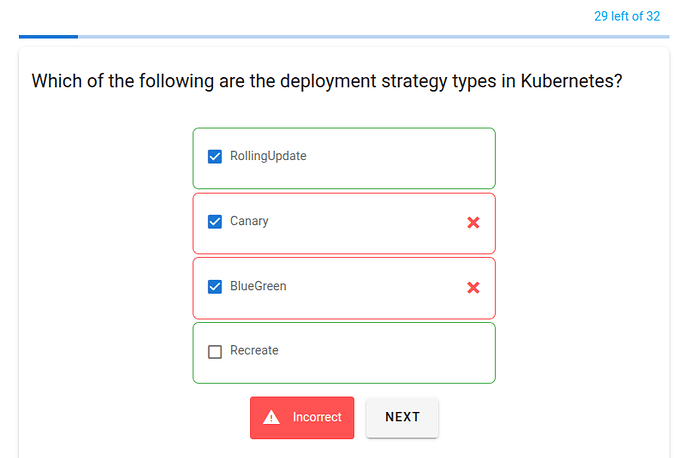
Task: Select the 'Canary' option label text
Action: [x=249, y=221]
